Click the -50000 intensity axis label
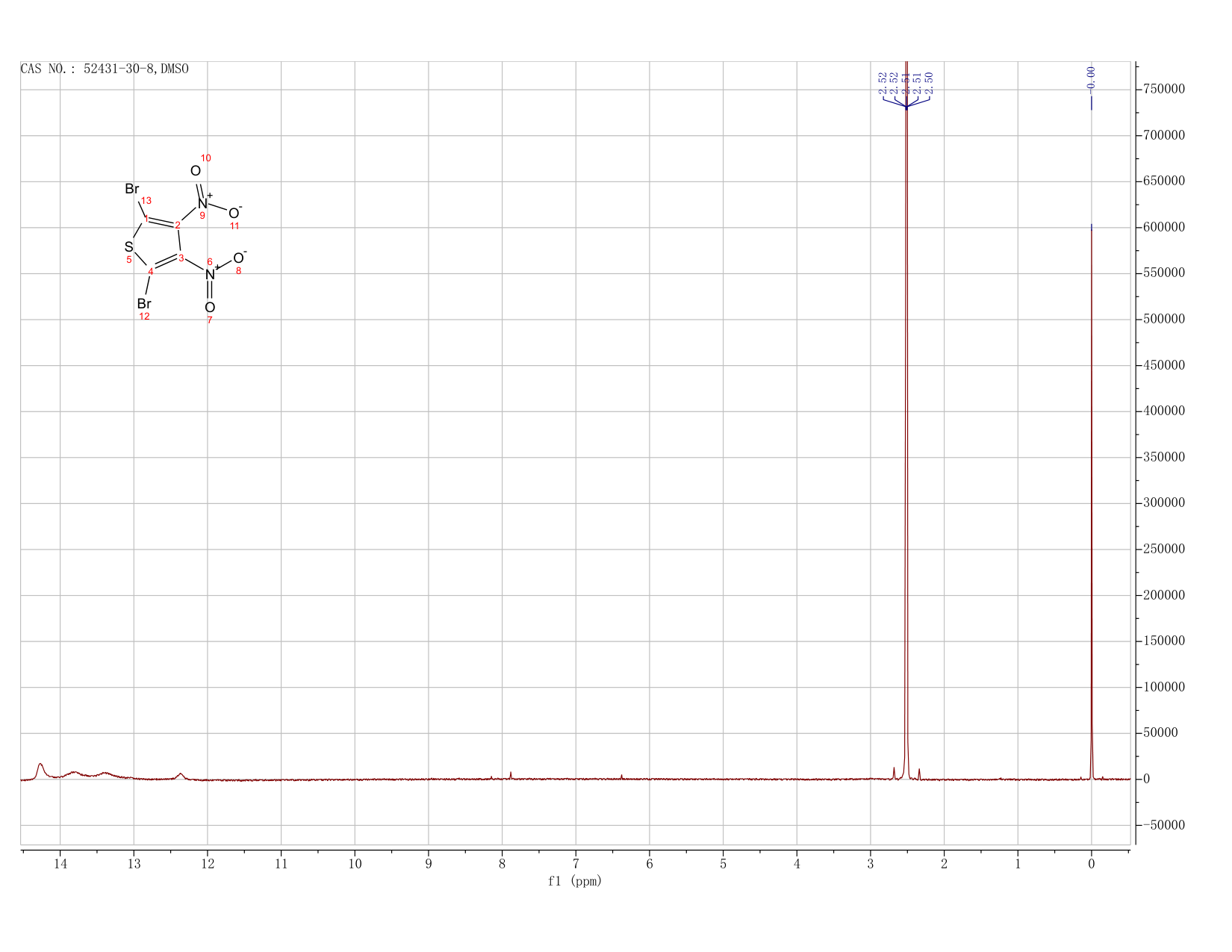The width and height of the screenshot is (1232, 952). [1160, 825]
